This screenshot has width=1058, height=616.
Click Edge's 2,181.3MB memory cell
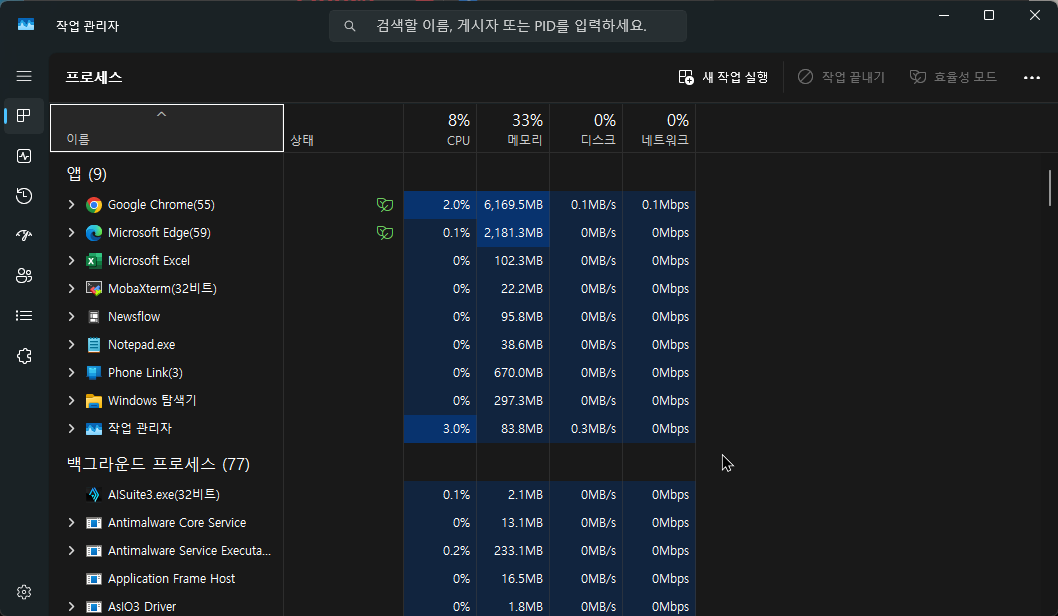tap(513, 233)
